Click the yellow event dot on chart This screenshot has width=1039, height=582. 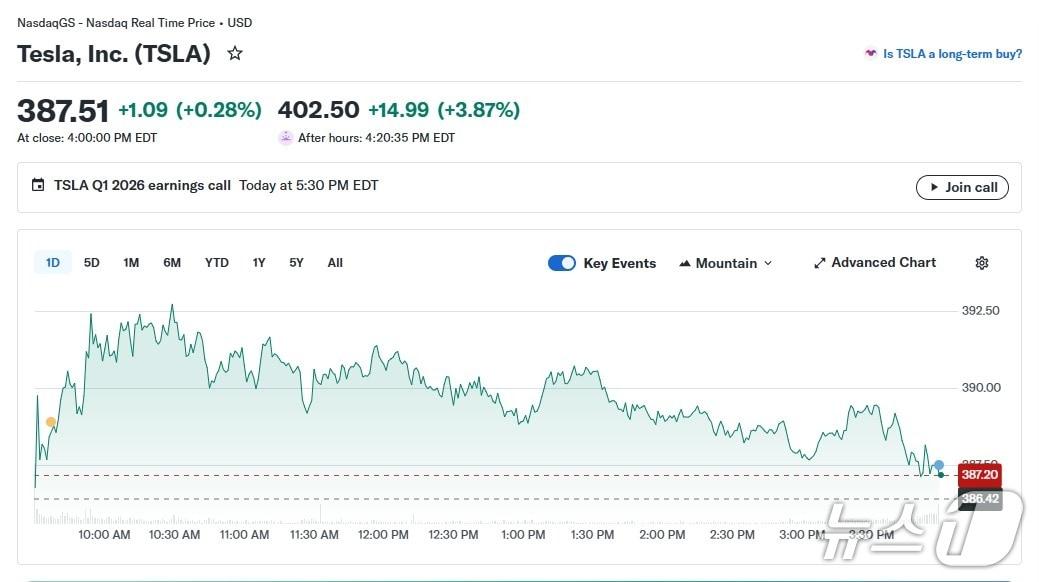pyautogui.click(x=51, y=422)
